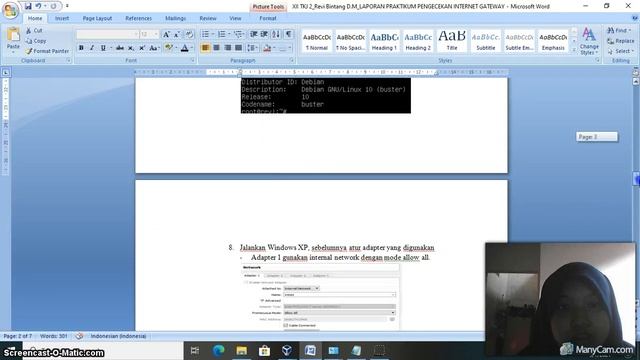Image resolution: width=640 pixels, height=360 pixels.
Task: Click the Words: 301 count in status bar
Action: click(53, 336)
